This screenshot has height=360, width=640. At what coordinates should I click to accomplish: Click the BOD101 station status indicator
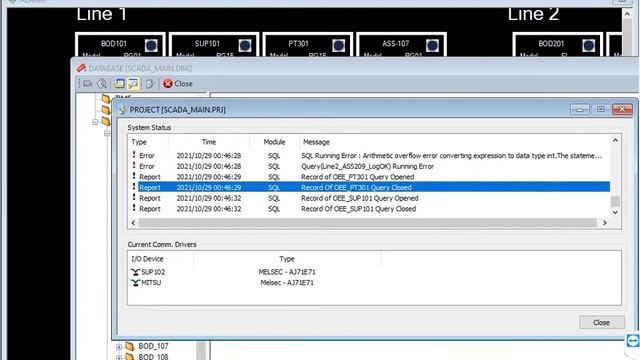click(151, 45)
